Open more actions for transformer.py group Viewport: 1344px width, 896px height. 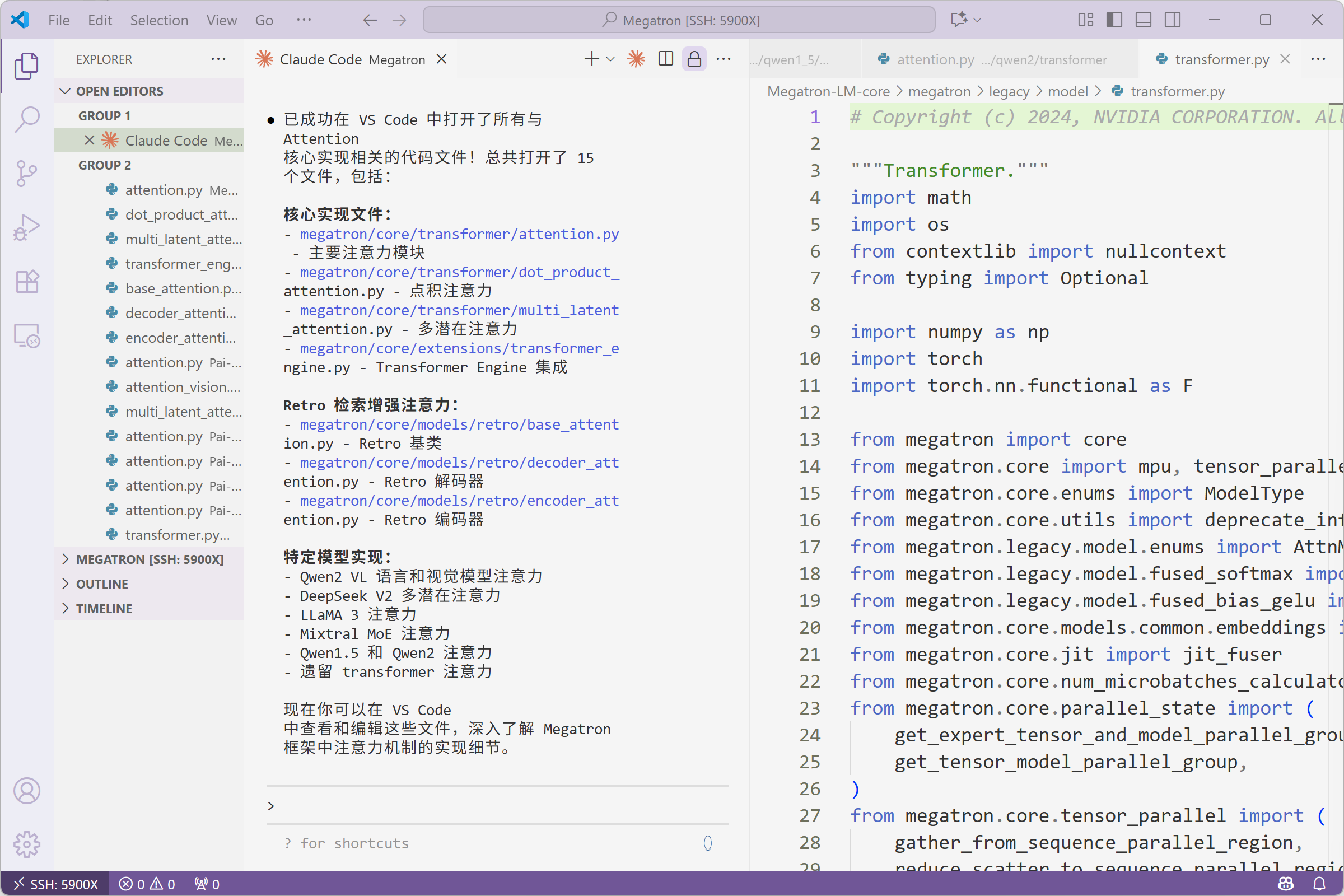tap(1318, 59)
